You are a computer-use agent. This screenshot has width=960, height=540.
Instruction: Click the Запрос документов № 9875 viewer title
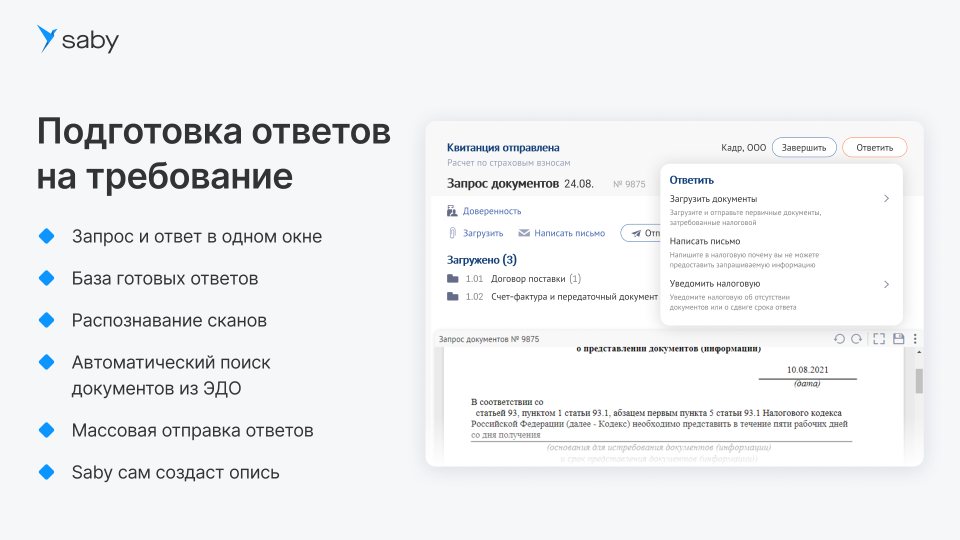coord(489,339)
